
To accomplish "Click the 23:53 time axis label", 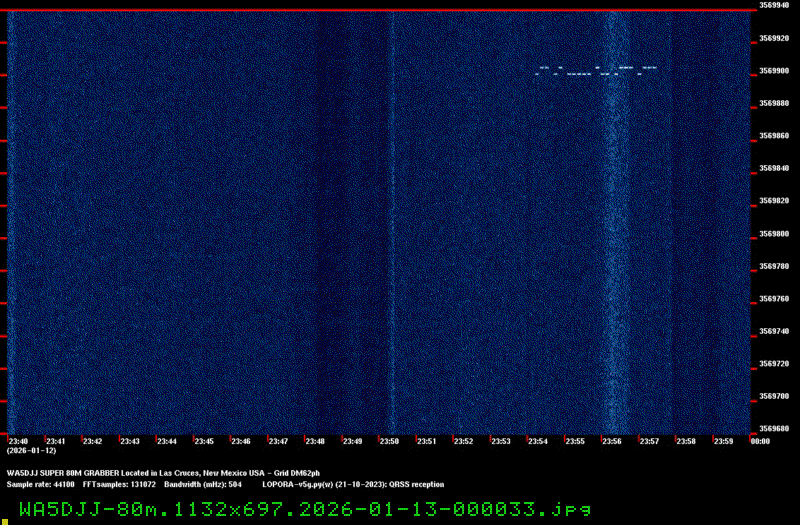I will (501, 441).
